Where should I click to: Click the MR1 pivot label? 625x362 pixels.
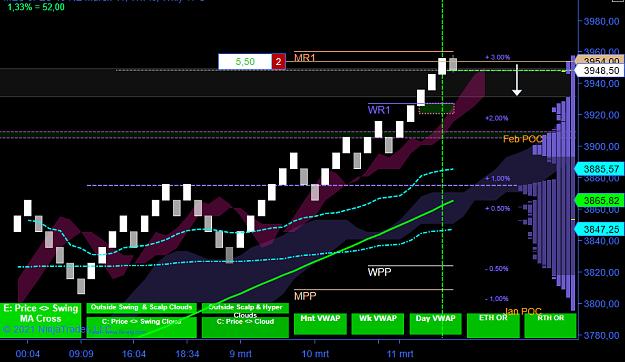pos(305,58)
